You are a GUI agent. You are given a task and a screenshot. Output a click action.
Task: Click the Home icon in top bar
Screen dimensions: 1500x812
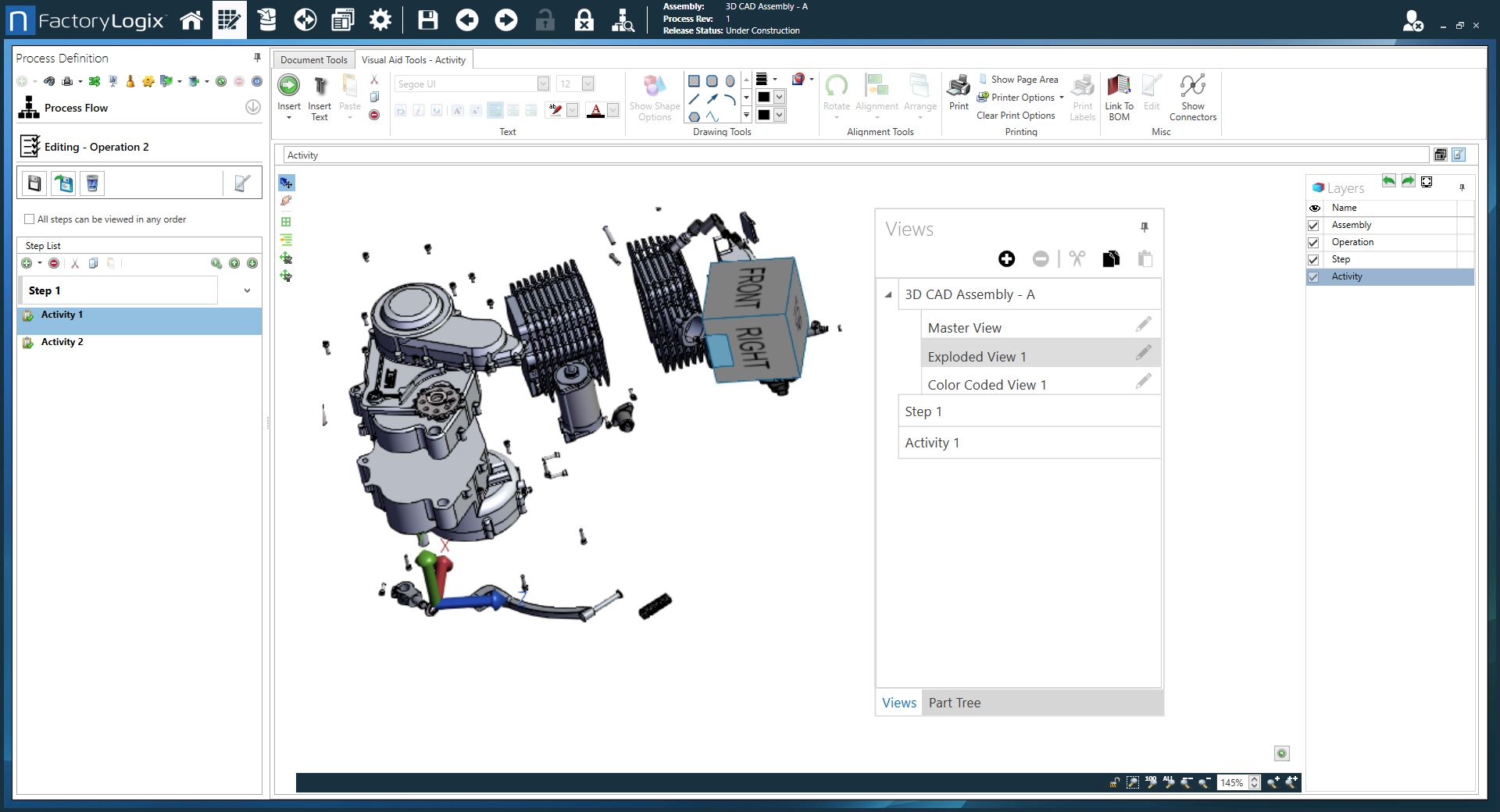click(x=191, y=20)
